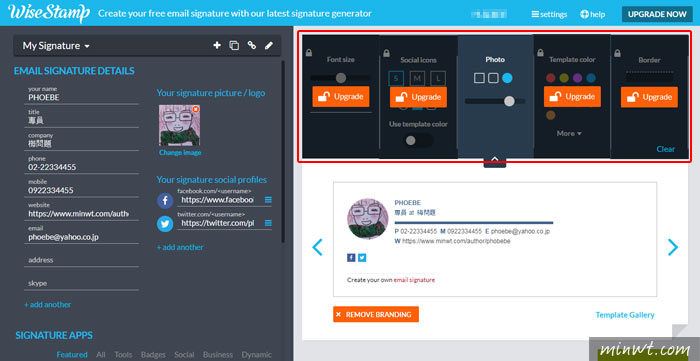Select medium M social icon size

coord(417,79)
